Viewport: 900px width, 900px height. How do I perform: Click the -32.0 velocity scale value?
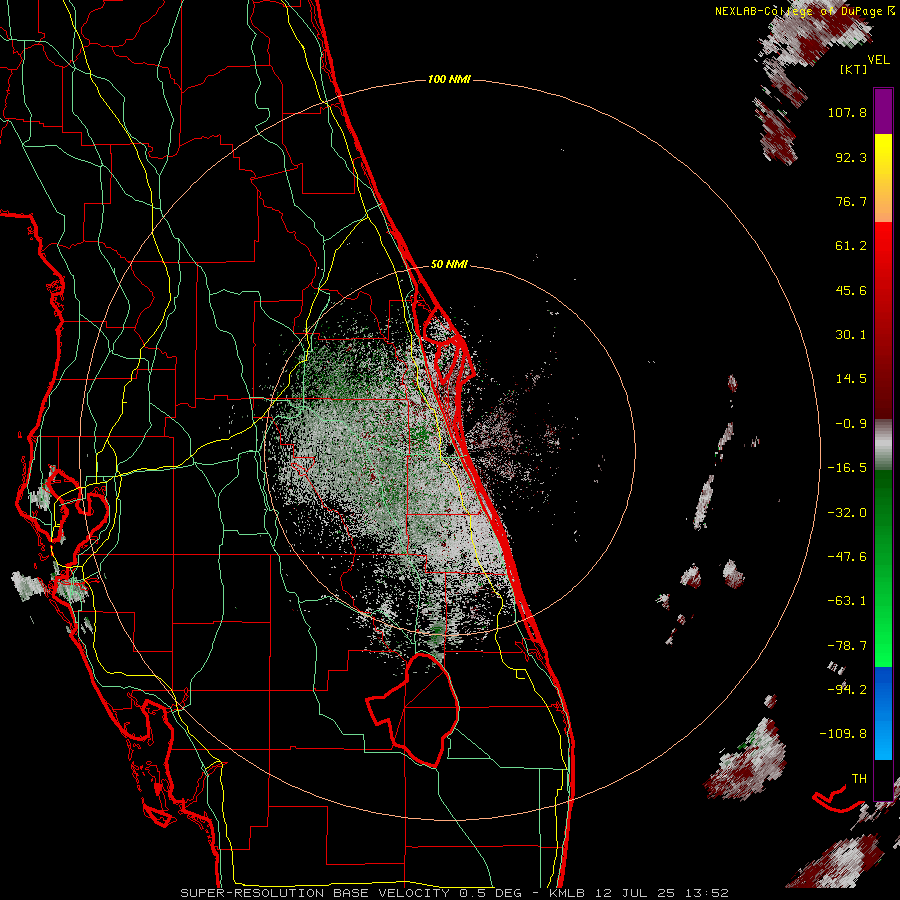pos(847,513)
